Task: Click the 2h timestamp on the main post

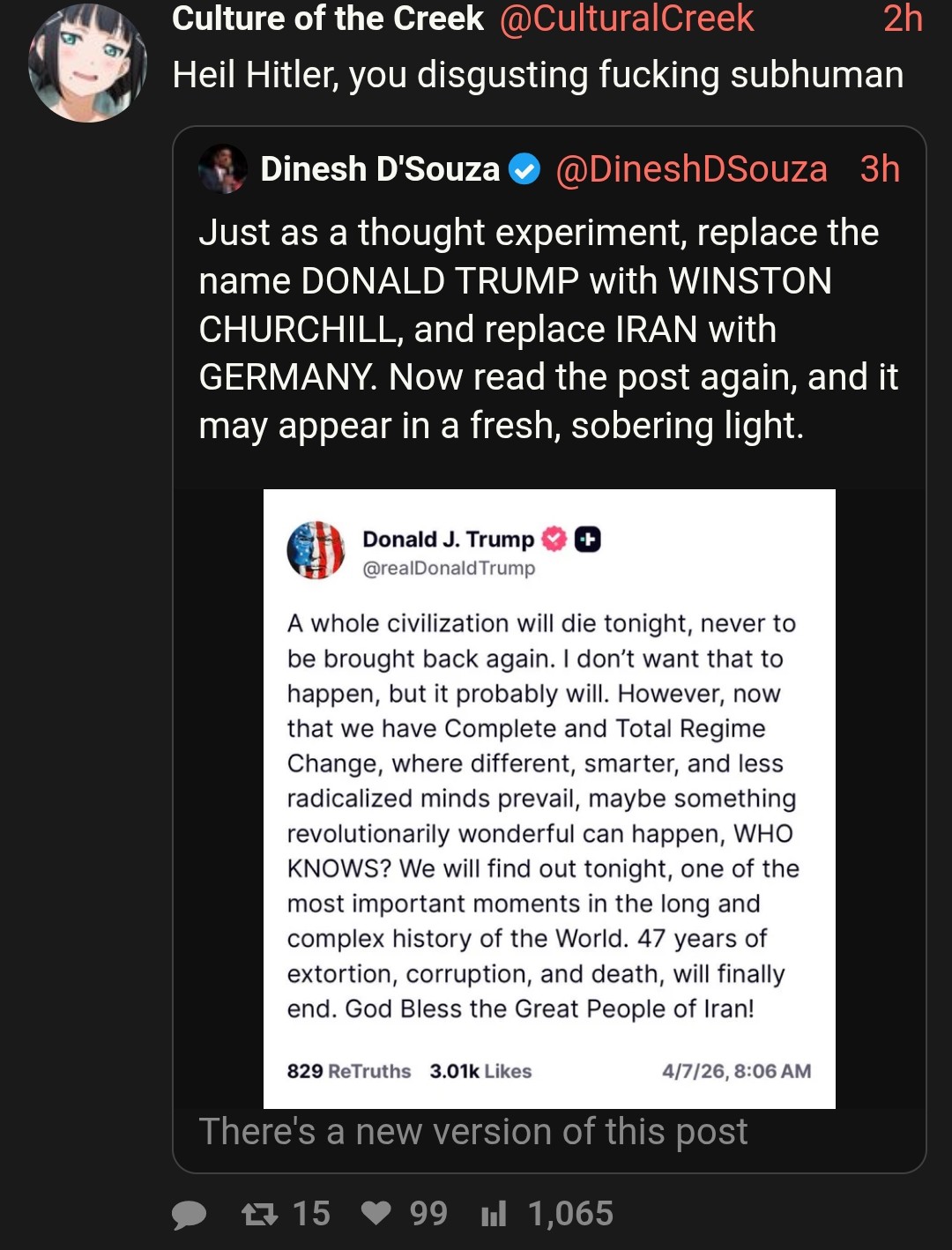Action: (903, 19)
